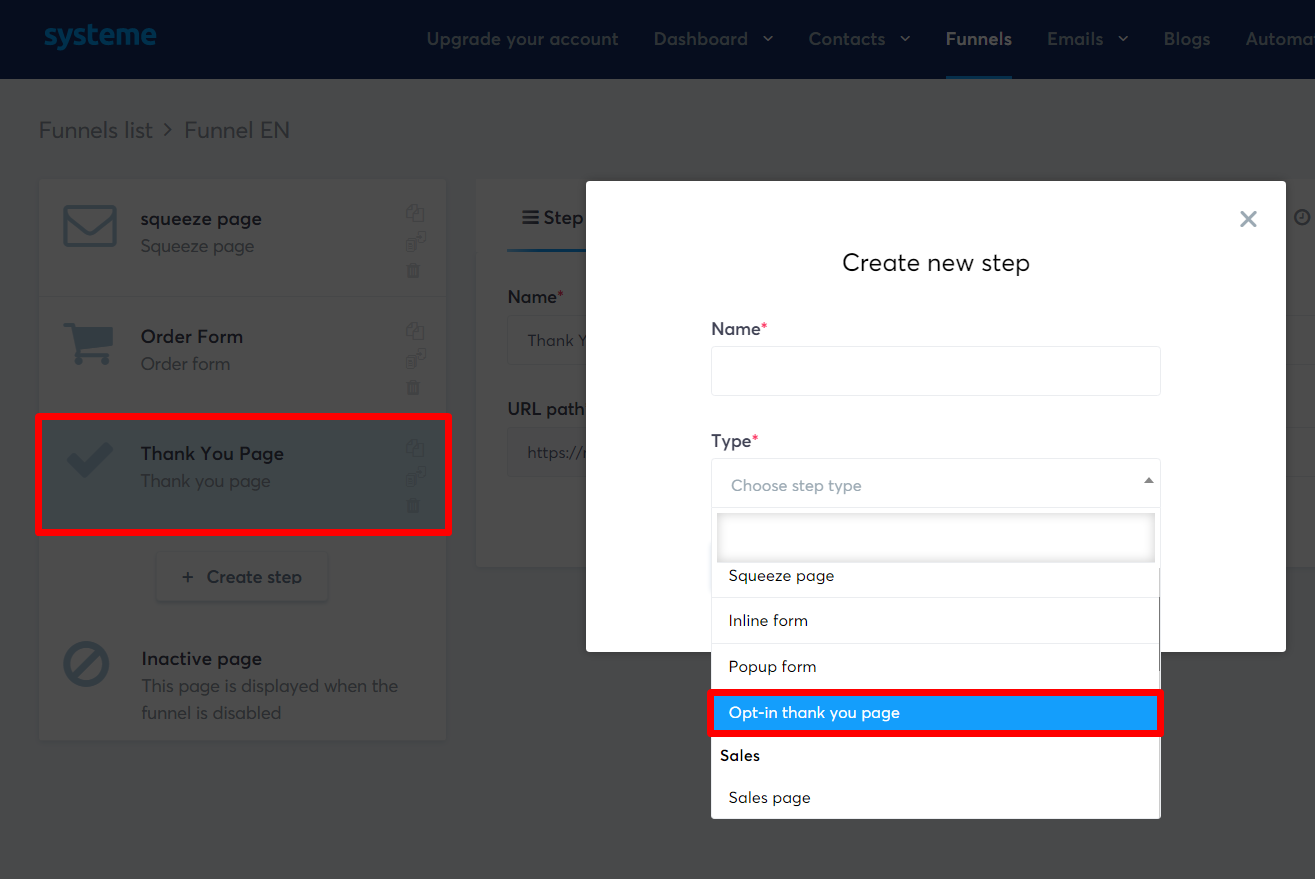Click the shopping cart icon on Order Form step
The height and width of the screenshot is (879, 1315).
tap(90, 344)
